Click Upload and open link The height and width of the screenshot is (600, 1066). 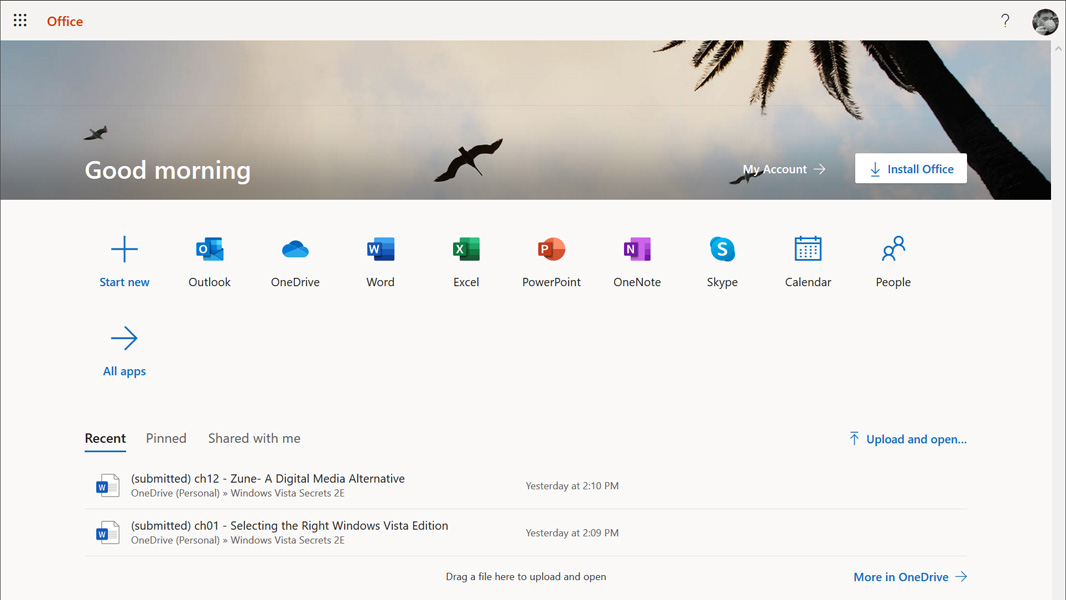(908, 439)
